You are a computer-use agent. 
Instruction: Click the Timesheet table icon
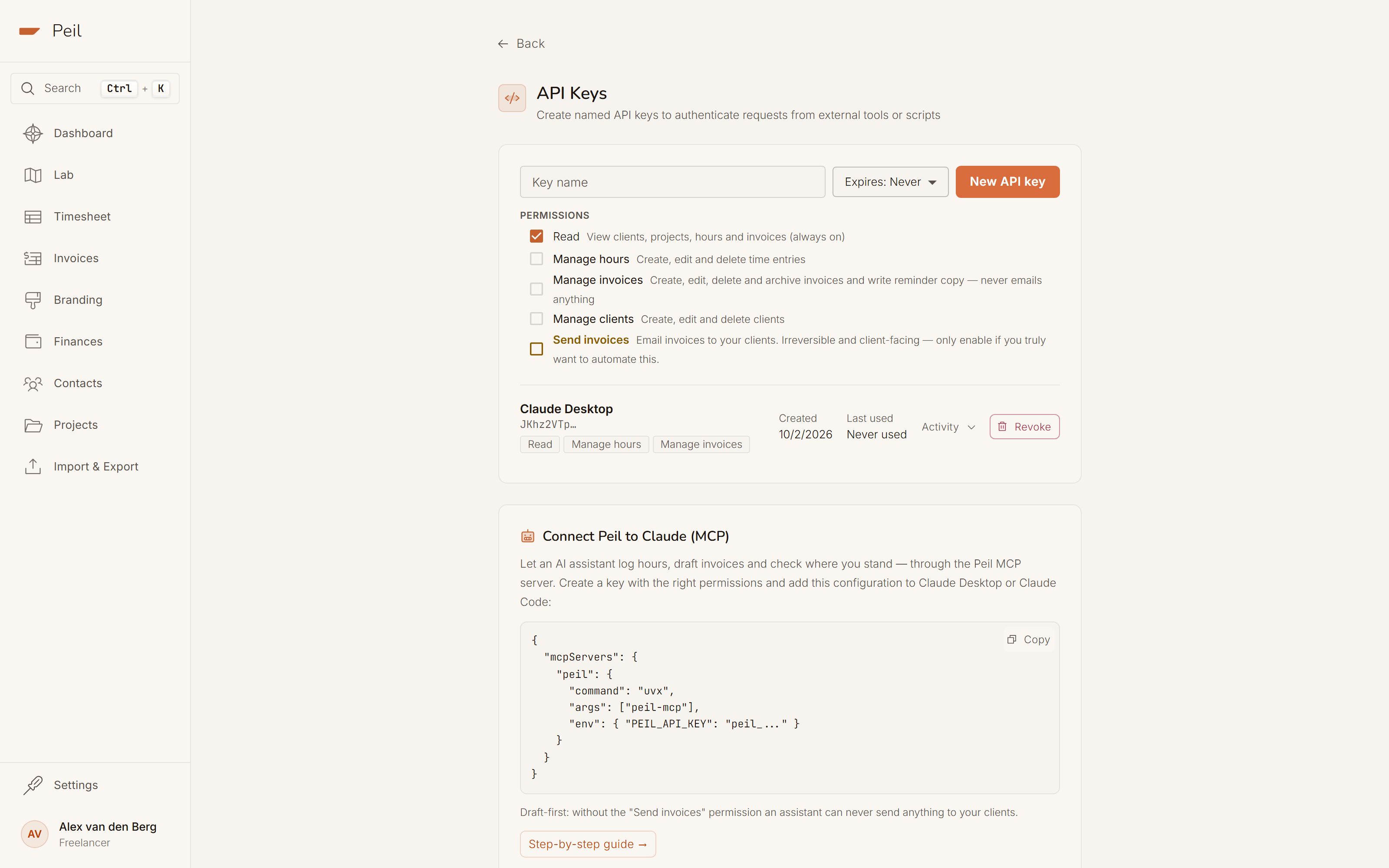pos(33,217)
